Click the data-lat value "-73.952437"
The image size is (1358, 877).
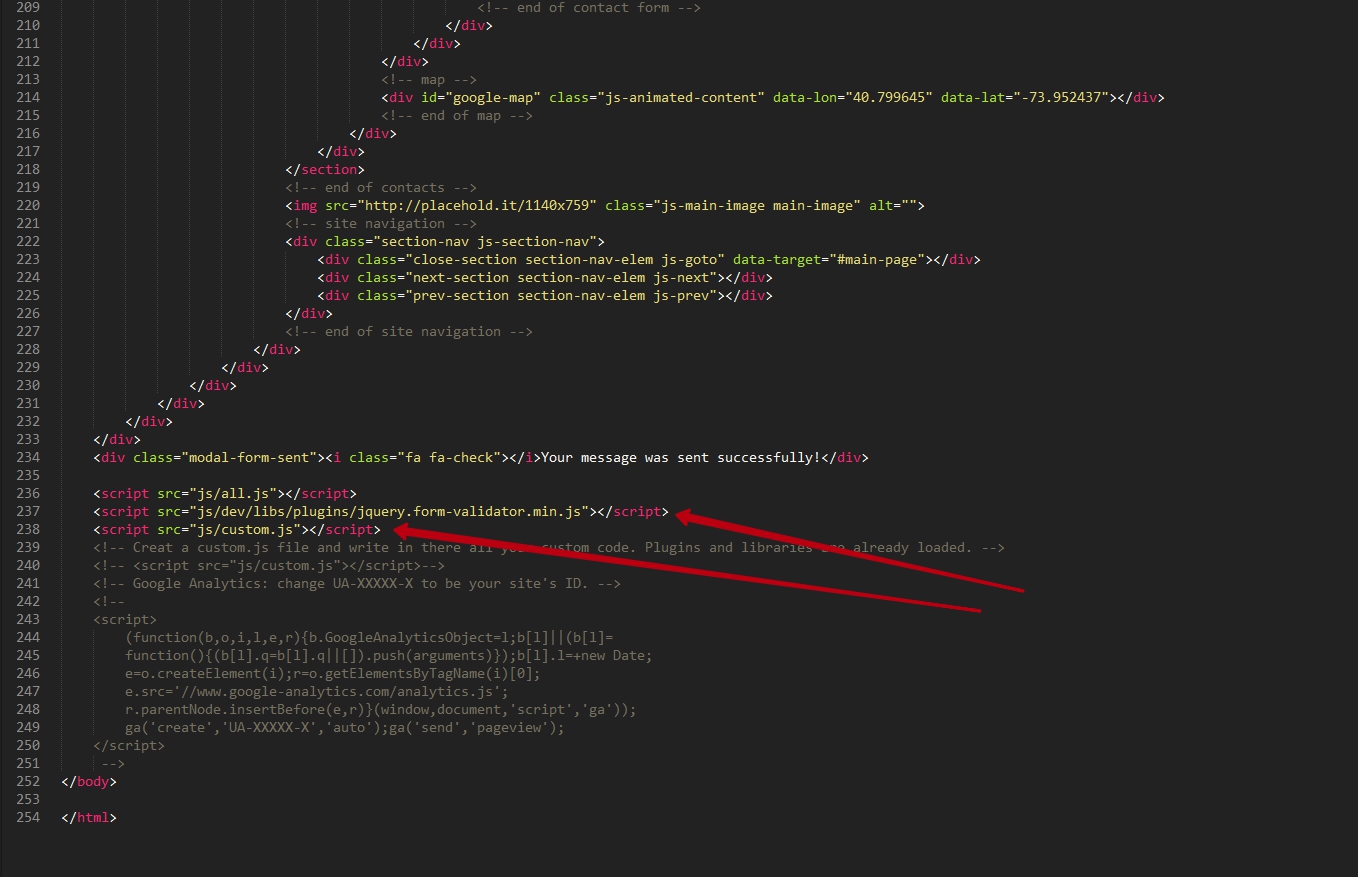1061,97
